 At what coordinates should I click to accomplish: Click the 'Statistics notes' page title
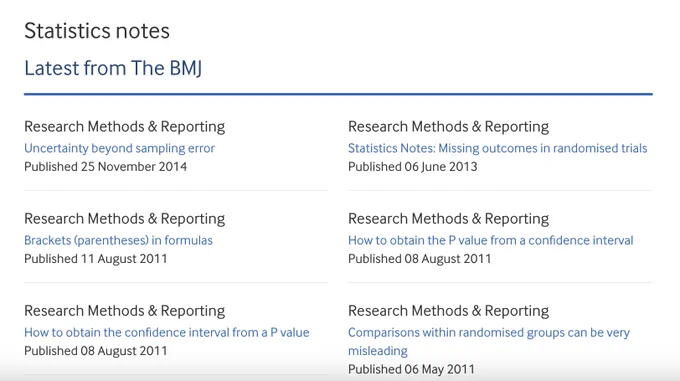click(97, 31)
